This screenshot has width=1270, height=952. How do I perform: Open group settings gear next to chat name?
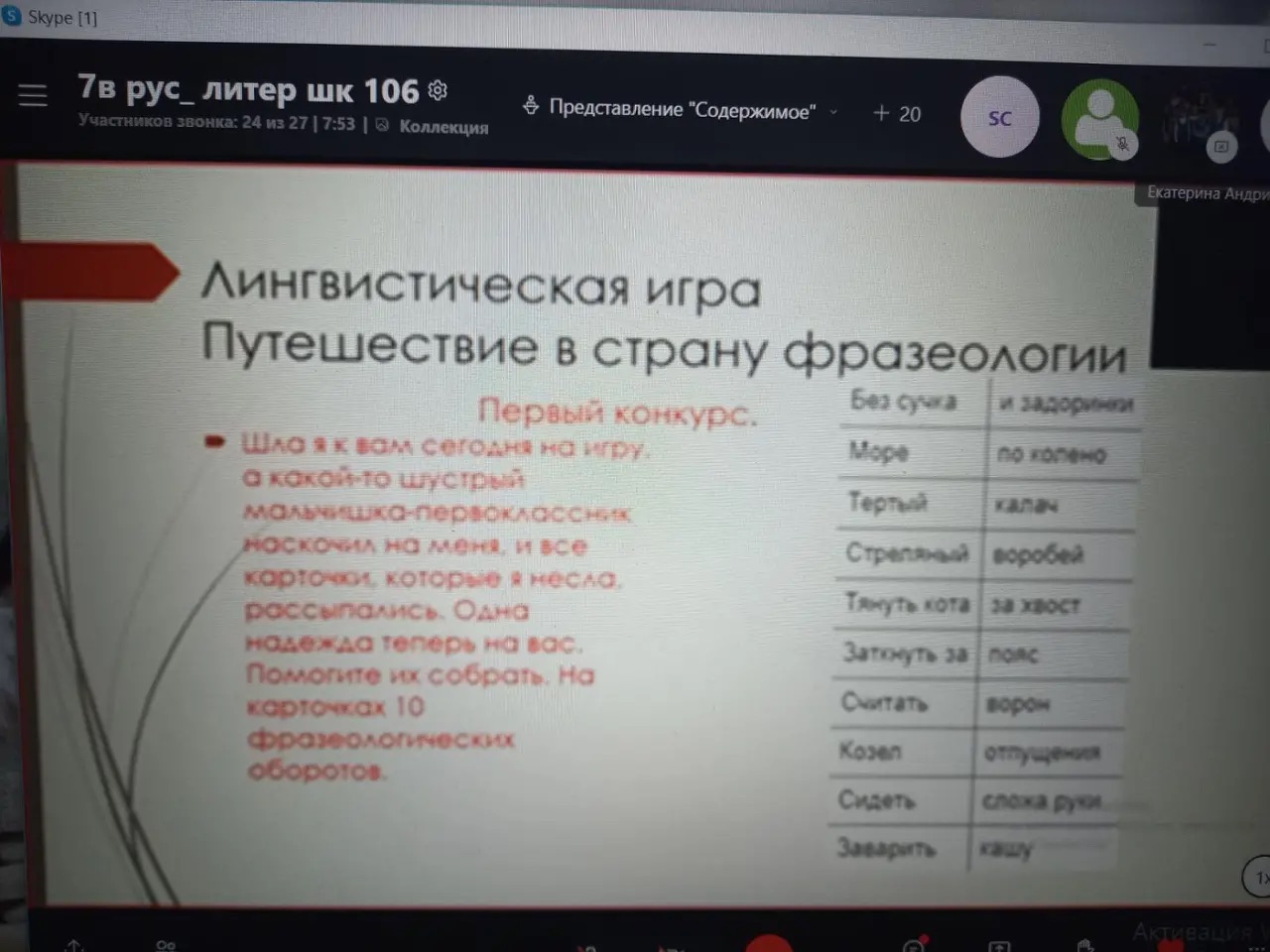pos(438,90)
